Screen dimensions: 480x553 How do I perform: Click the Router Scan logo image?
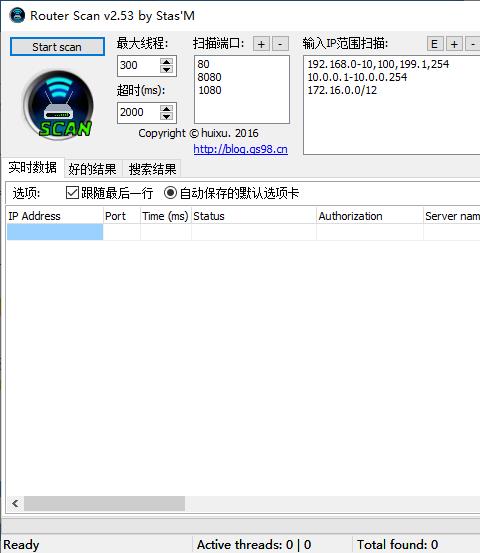(x=58, y=105)
